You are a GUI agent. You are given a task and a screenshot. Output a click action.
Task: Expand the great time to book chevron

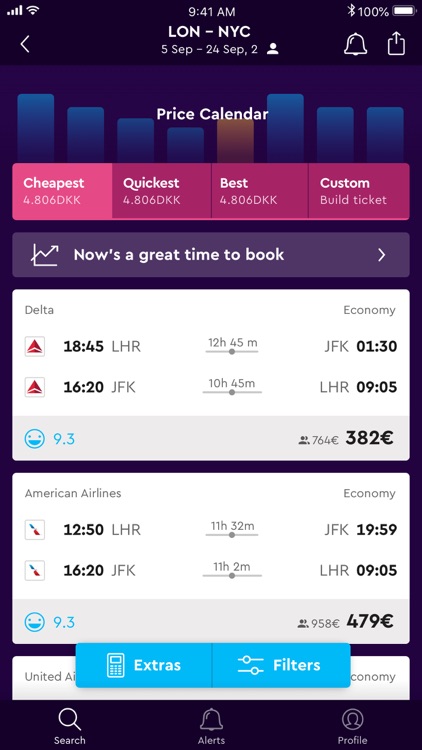pos(381,255)
